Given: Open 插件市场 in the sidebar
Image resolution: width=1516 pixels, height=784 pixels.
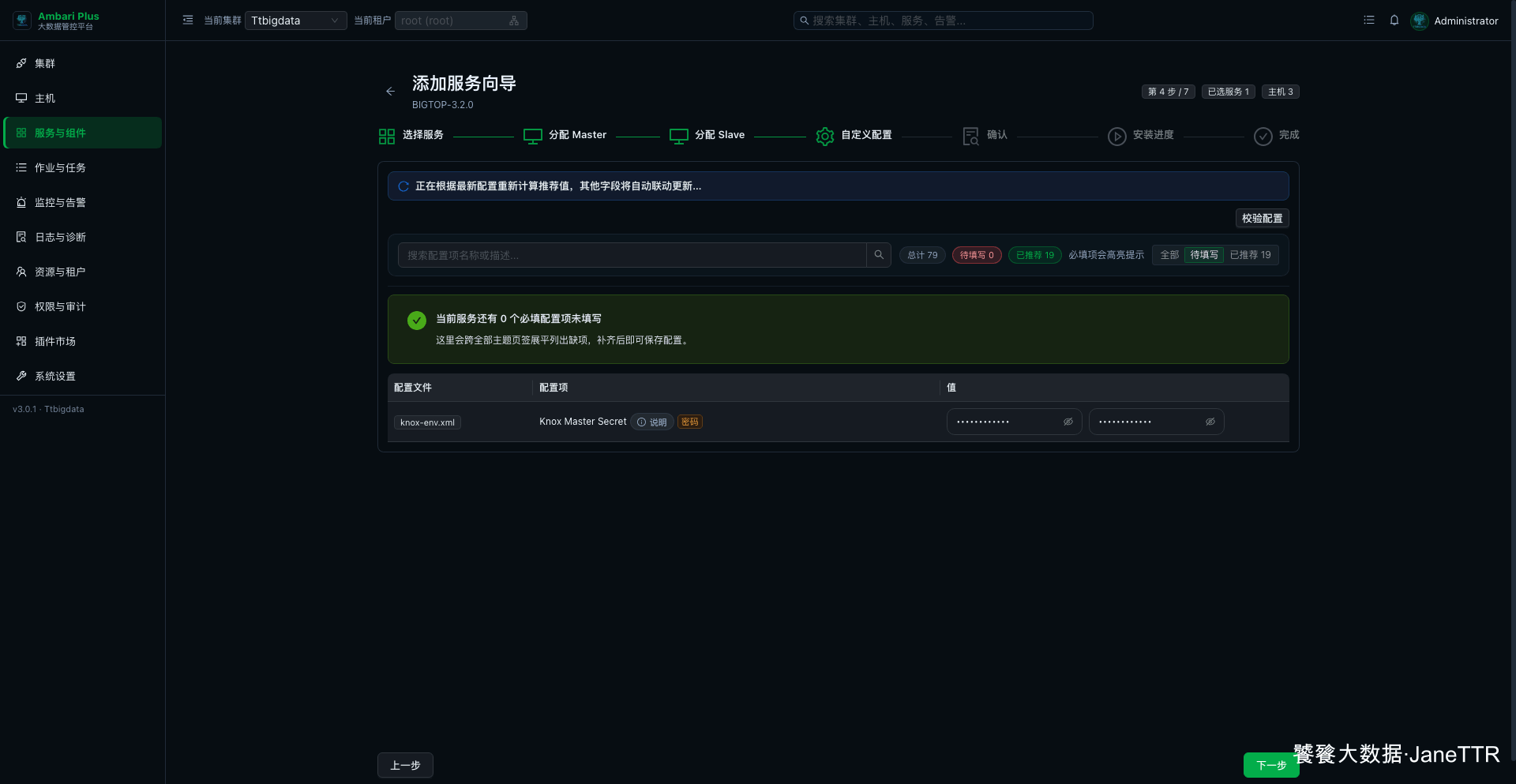Looking at the screenshot, I should (83, 341).
